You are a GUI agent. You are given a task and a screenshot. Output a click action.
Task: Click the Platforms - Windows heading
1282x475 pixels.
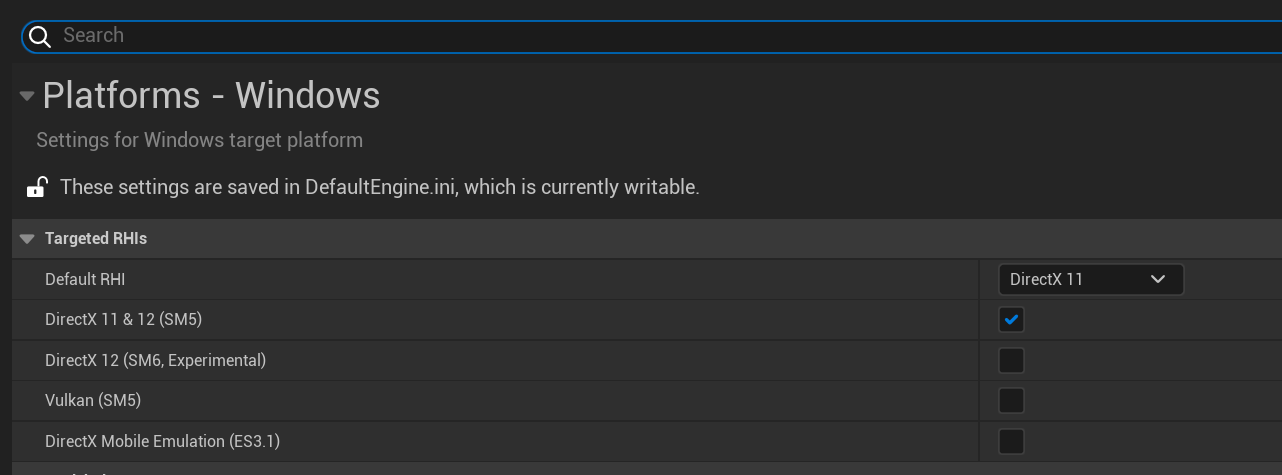click(211, 96)
